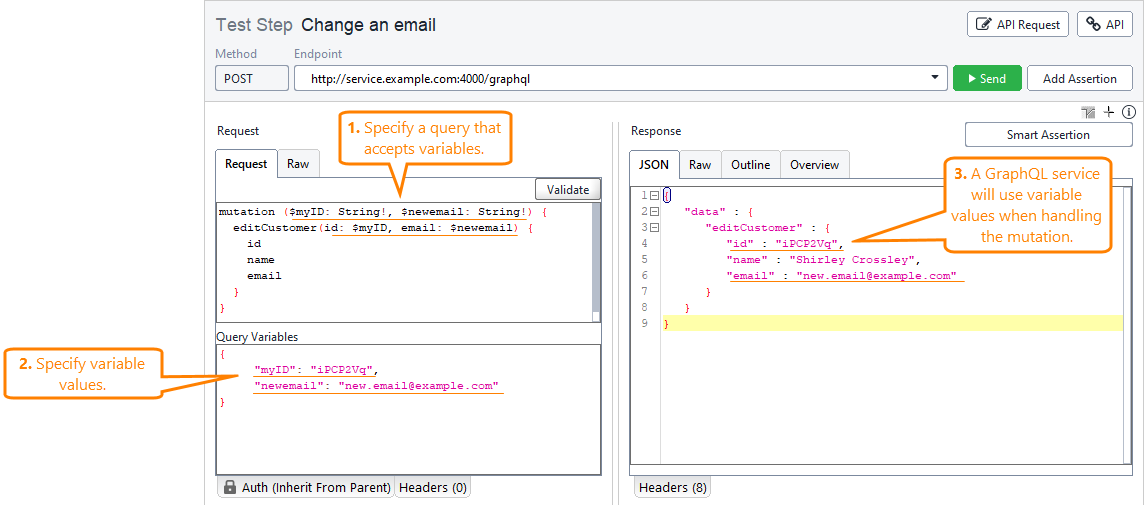Collapse the "editCustomer" node on line 3

click(x=654, y=227)
